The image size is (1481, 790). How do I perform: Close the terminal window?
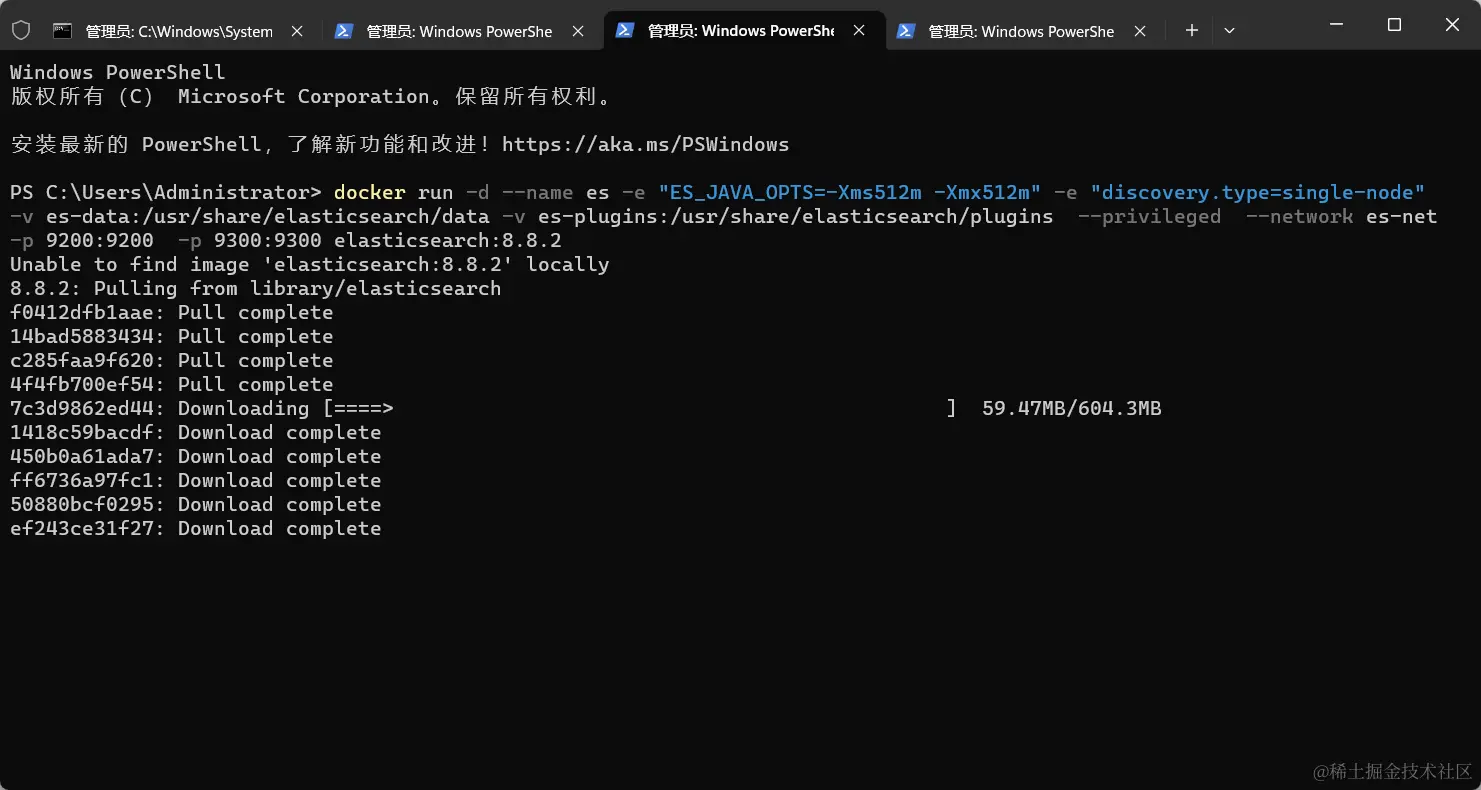1452,24
